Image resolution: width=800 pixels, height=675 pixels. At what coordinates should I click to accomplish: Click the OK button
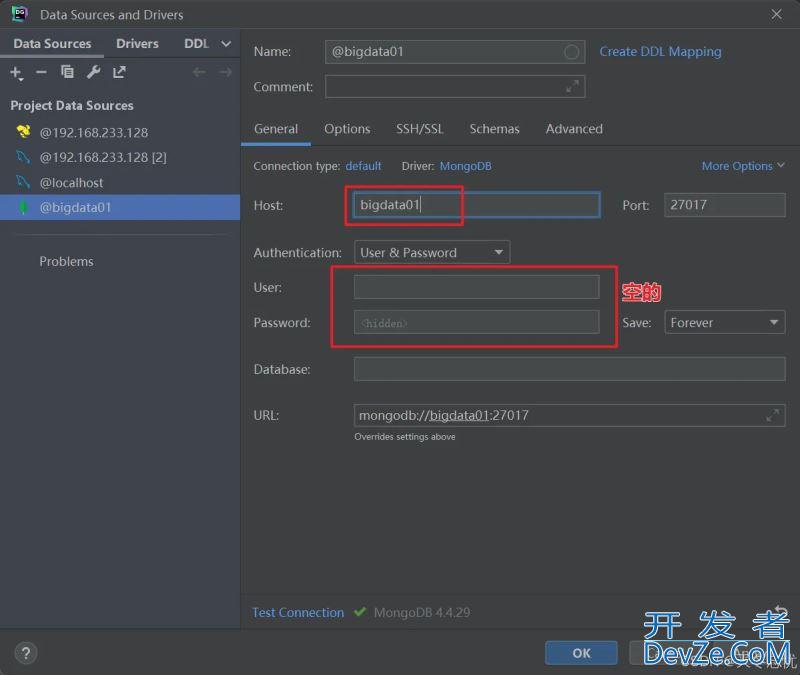pos(581,653)
